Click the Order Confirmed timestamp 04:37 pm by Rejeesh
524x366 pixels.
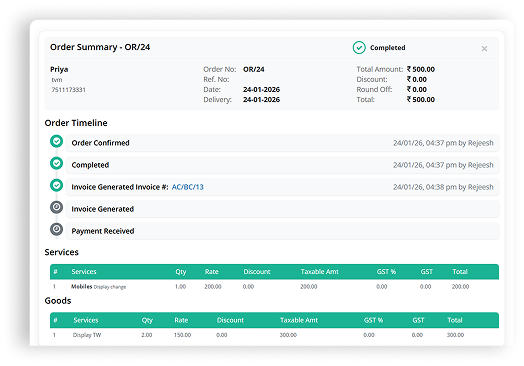click(443, 143)
